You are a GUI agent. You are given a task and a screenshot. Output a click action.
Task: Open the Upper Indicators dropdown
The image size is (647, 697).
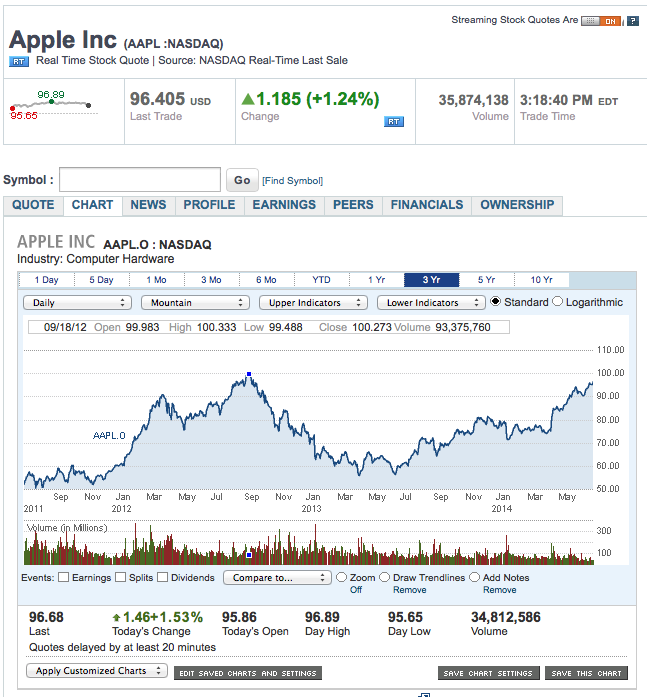[x=313, y=303]
